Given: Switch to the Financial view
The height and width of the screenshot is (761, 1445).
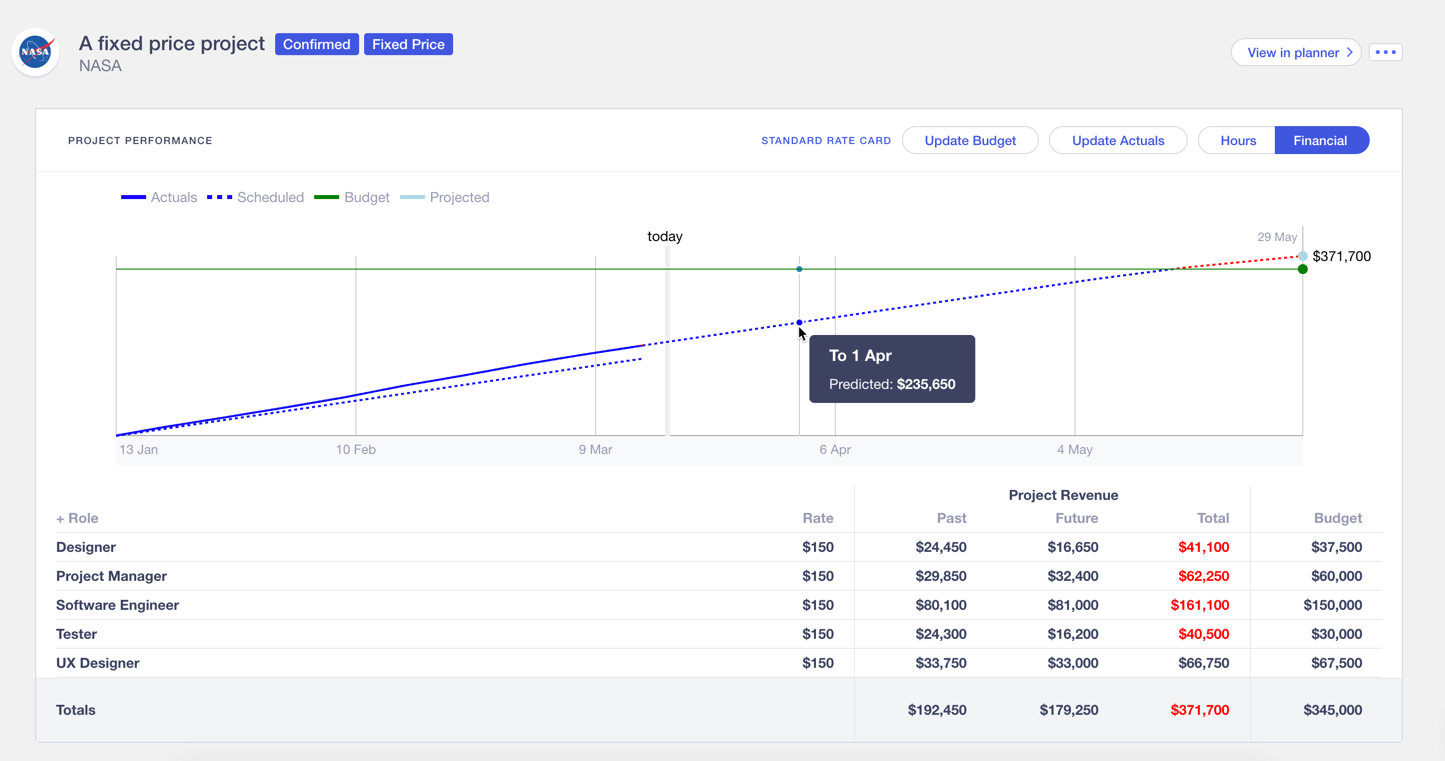Looking at the screenshot, I should (1320, 140).
